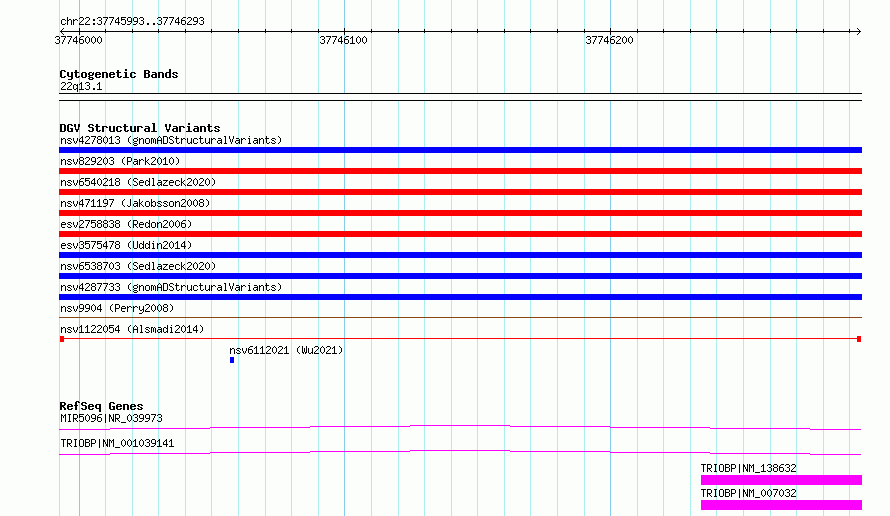Click the right arrow at ruler end
Screen dimensions: 890x516
tap(858, 31)
